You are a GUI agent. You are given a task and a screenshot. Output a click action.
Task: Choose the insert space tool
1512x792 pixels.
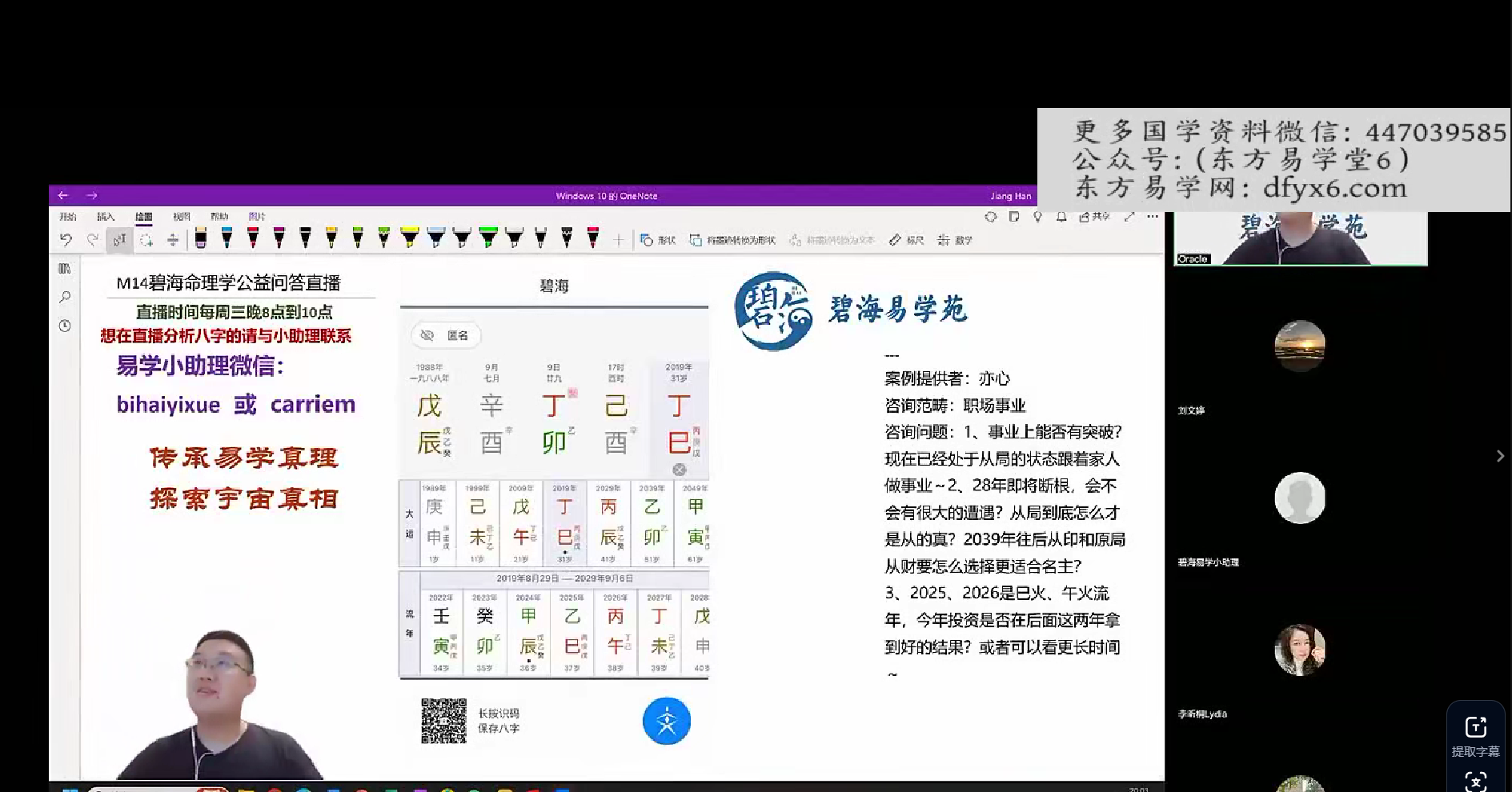172,239
